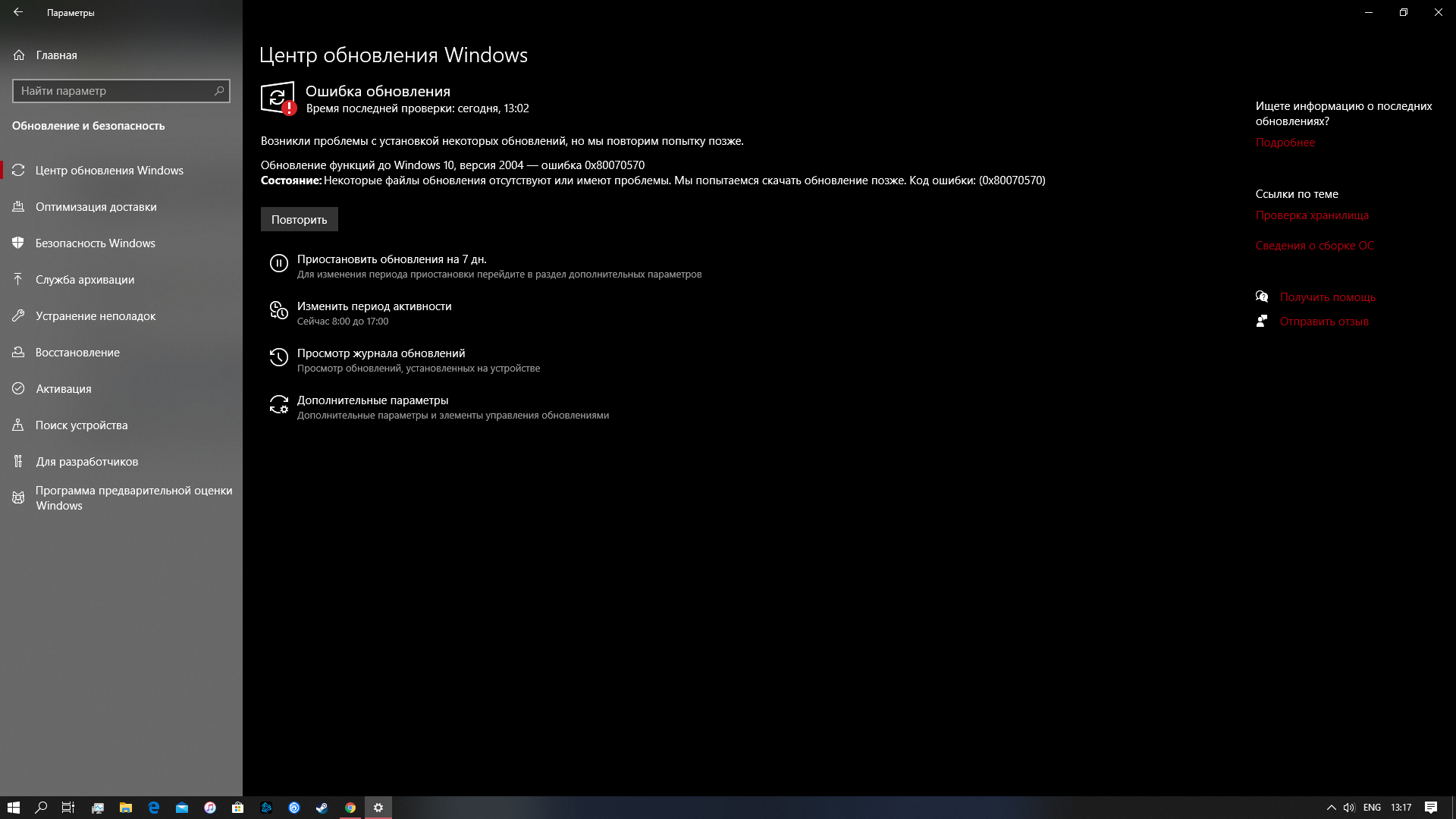Click the get help chat icon

click(1262, 297)
